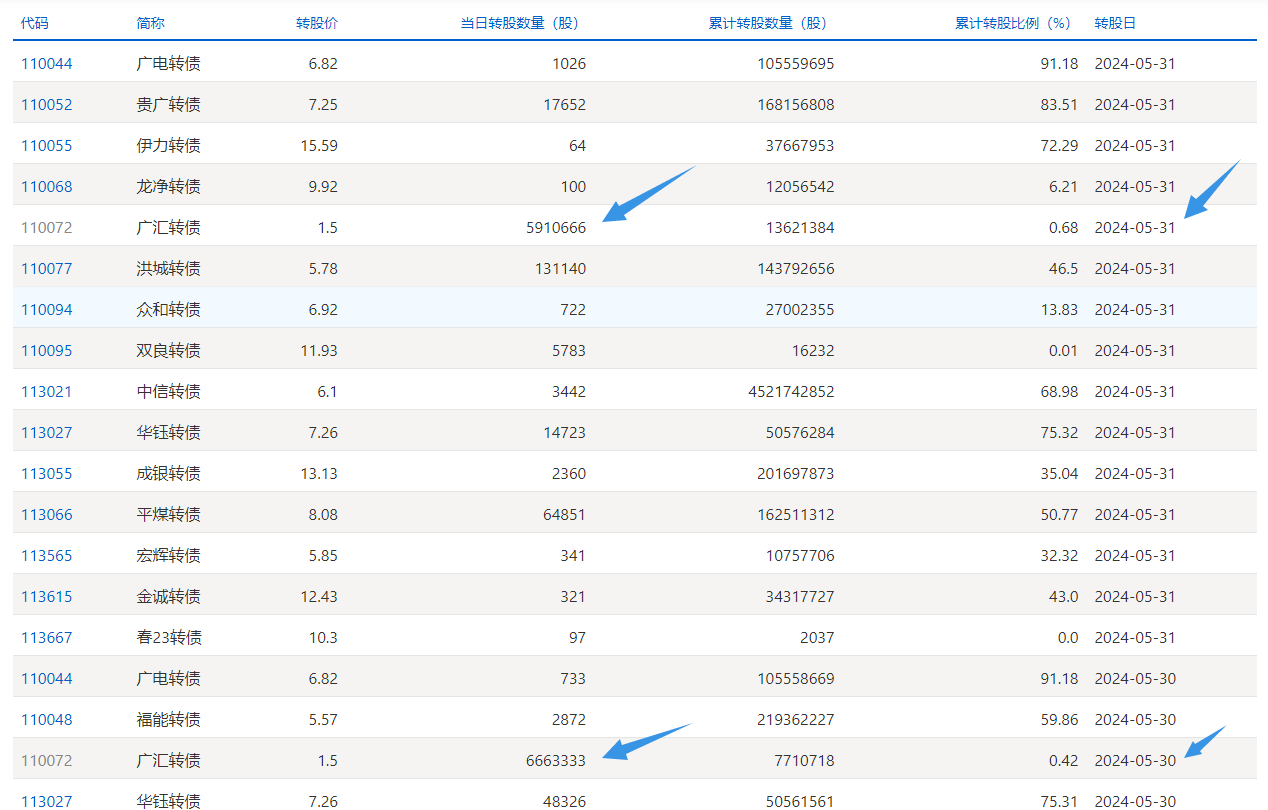Screen dimensions: 1268x810
Task: Open code 110044 in the 2024-05-30 row
Action: pos(47,679)
